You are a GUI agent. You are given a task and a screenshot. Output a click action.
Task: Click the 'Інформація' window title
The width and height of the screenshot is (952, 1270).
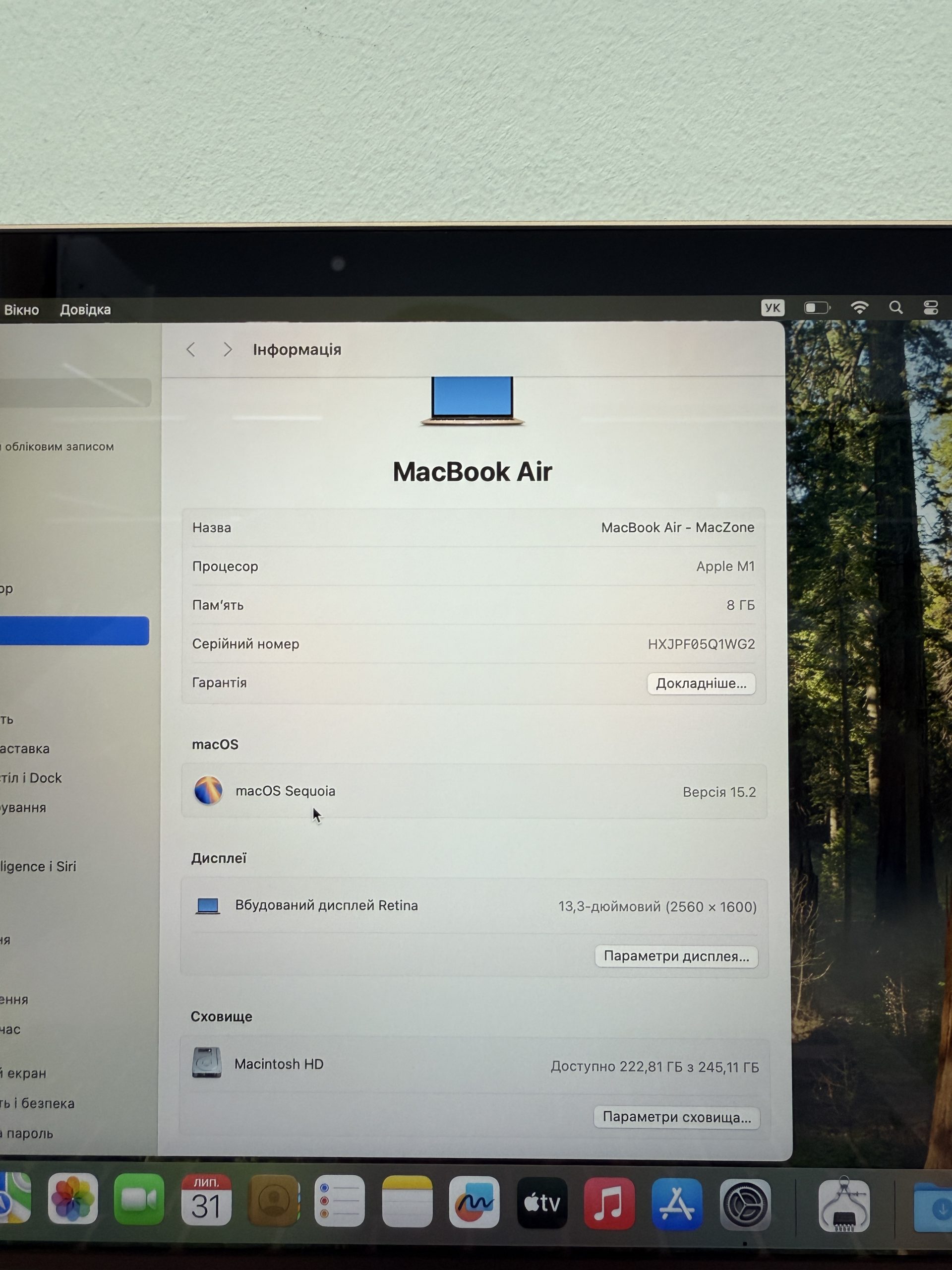click(297, 350)
